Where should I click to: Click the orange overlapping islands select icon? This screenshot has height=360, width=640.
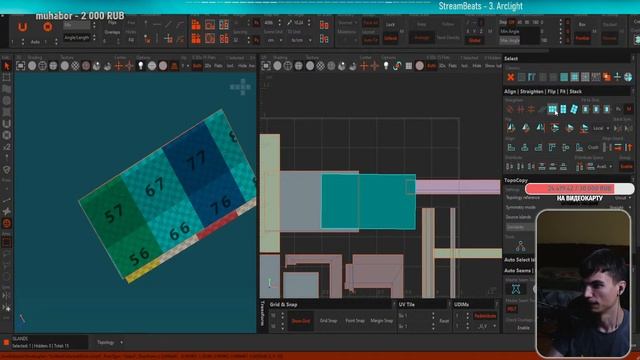[x=607, y=76]
